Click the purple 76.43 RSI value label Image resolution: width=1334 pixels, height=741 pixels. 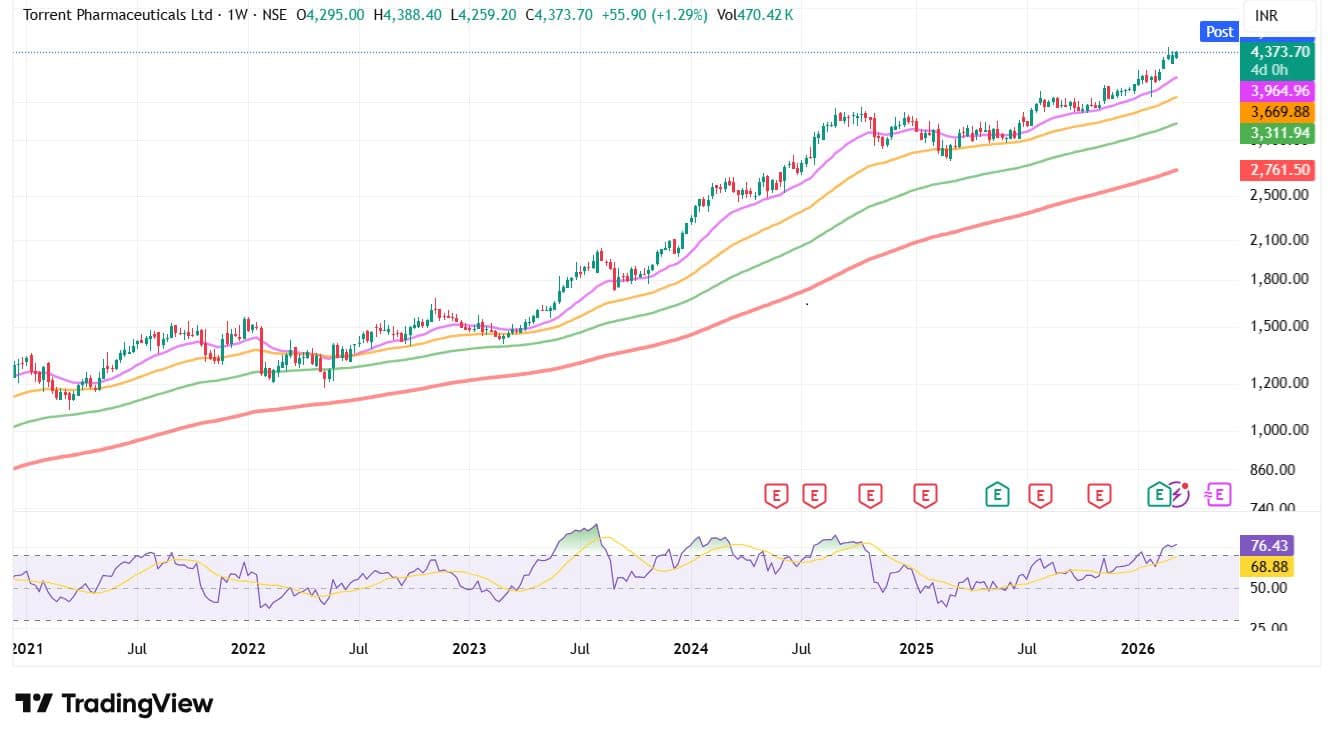click(1265, 545)
